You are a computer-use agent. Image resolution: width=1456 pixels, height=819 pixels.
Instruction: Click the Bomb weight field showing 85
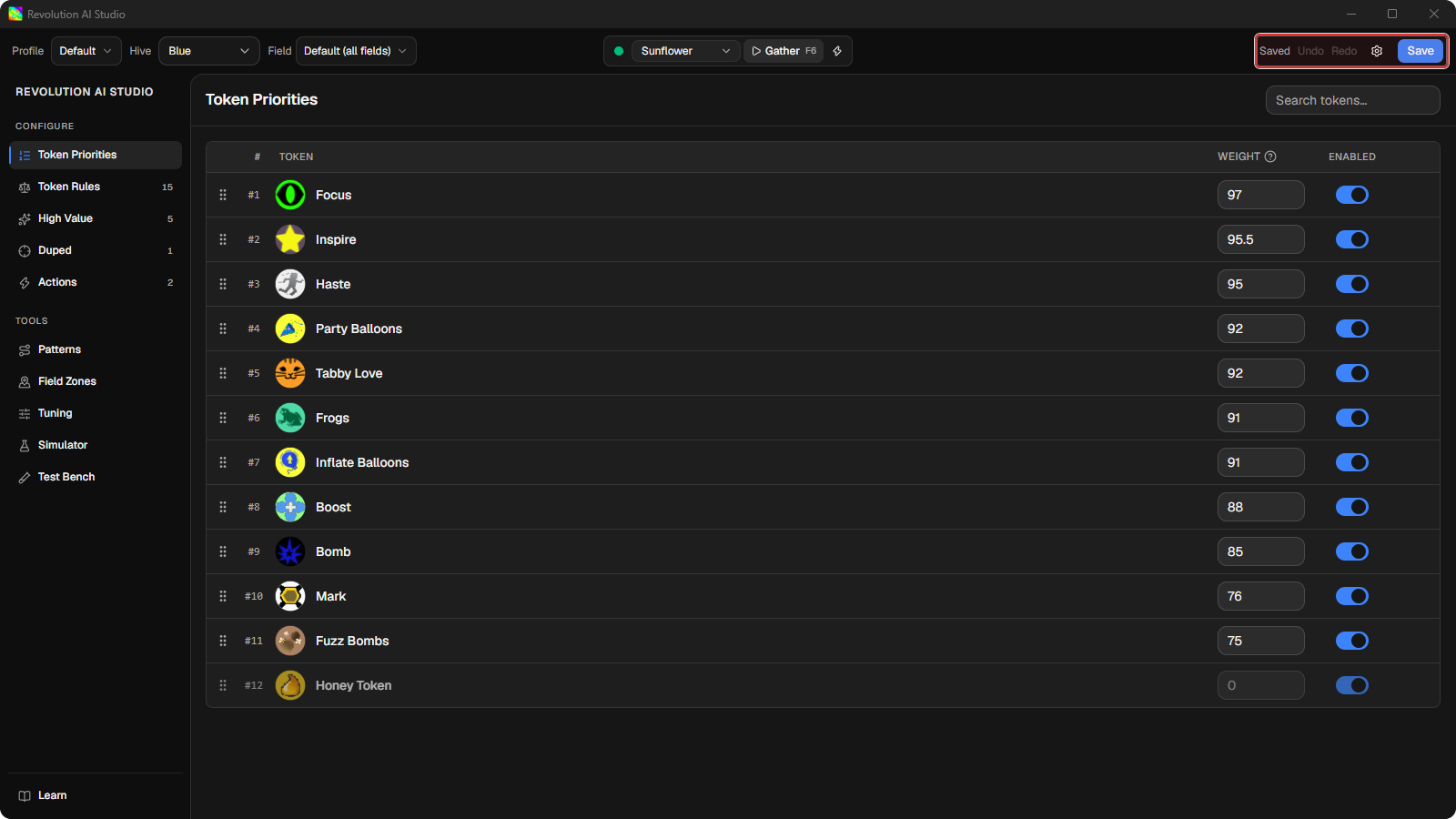[1260, 551]
